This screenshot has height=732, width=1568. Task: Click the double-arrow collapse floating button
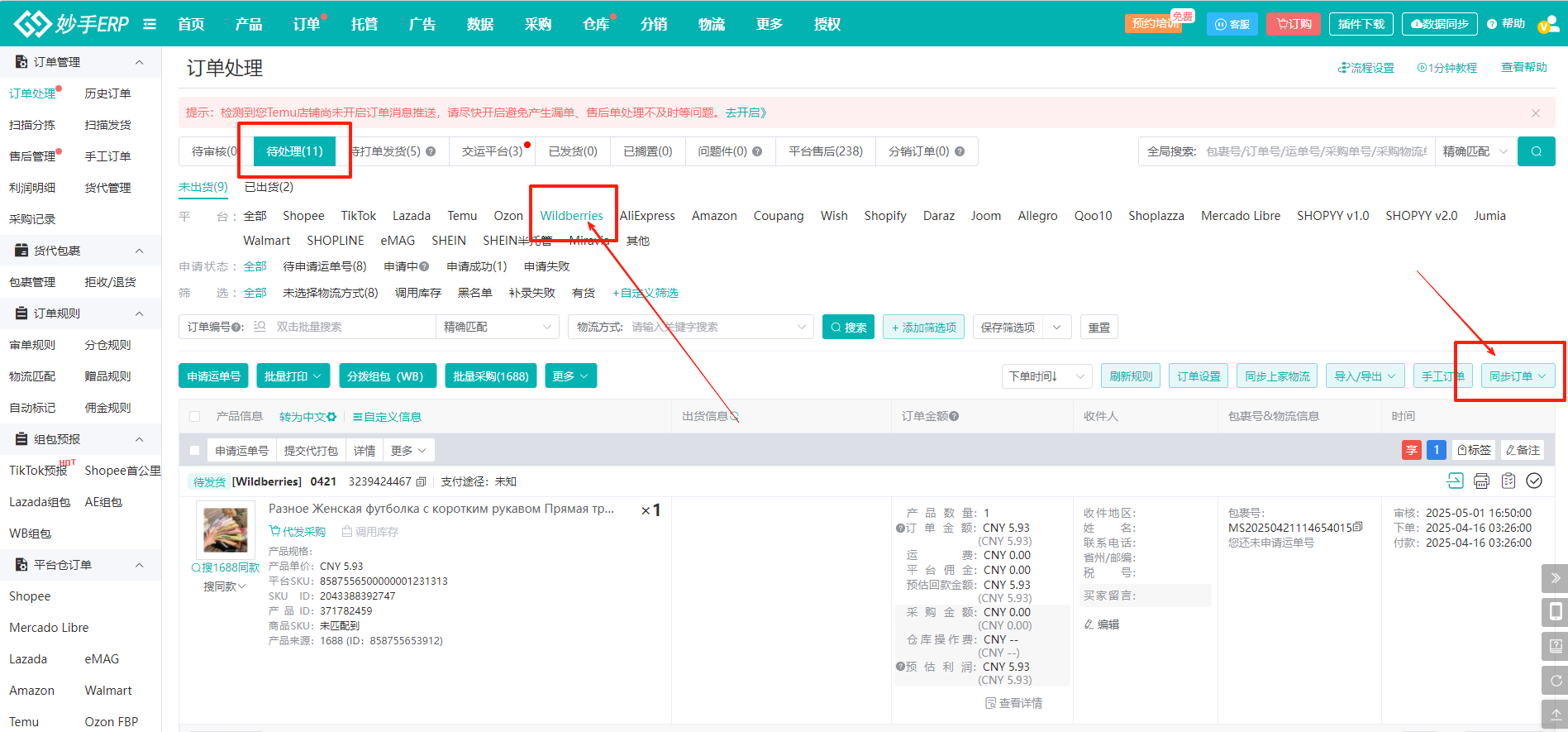point(1555,578)
